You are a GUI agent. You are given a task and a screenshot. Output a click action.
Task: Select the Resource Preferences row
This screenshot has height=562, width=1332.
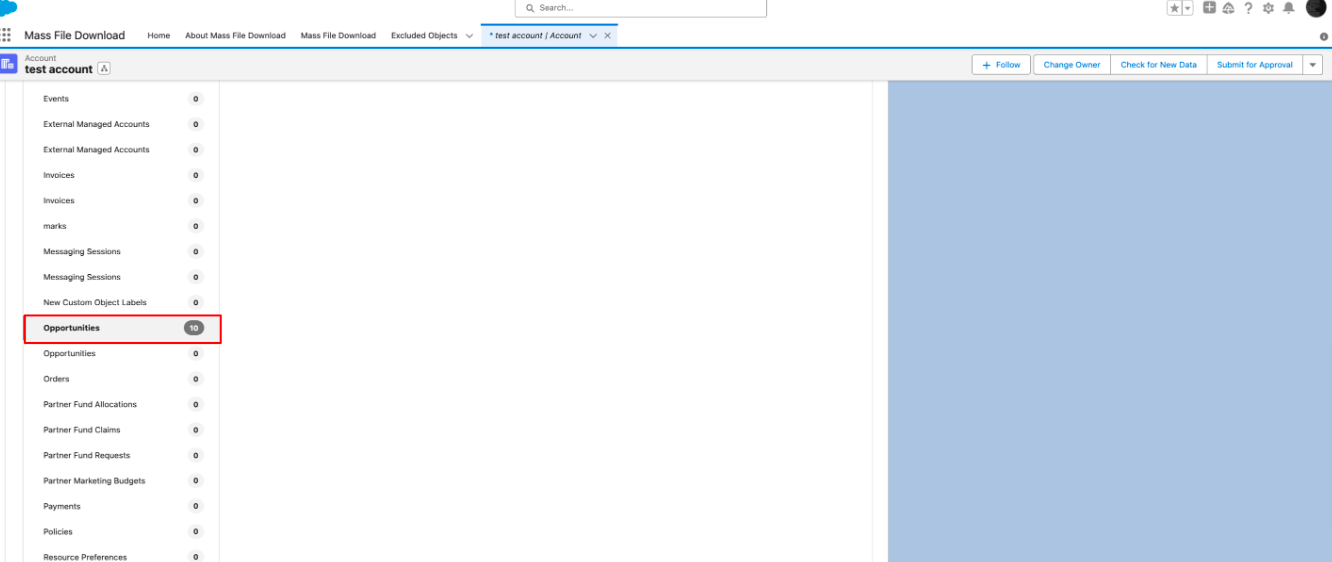pos(122,556)
